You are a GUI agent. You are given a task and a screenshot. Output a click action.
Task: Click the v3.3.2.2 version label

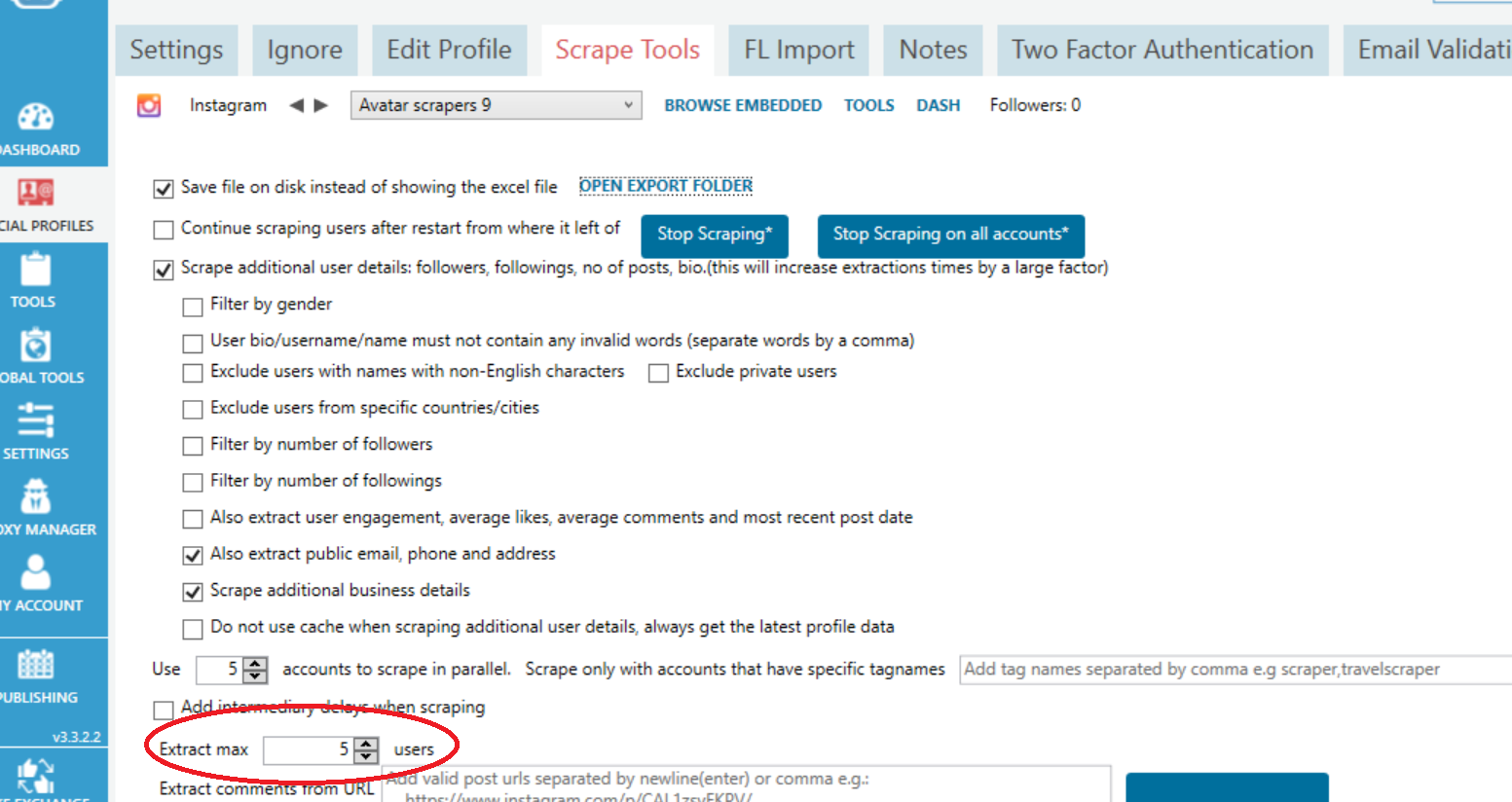(x=77, y=737)
